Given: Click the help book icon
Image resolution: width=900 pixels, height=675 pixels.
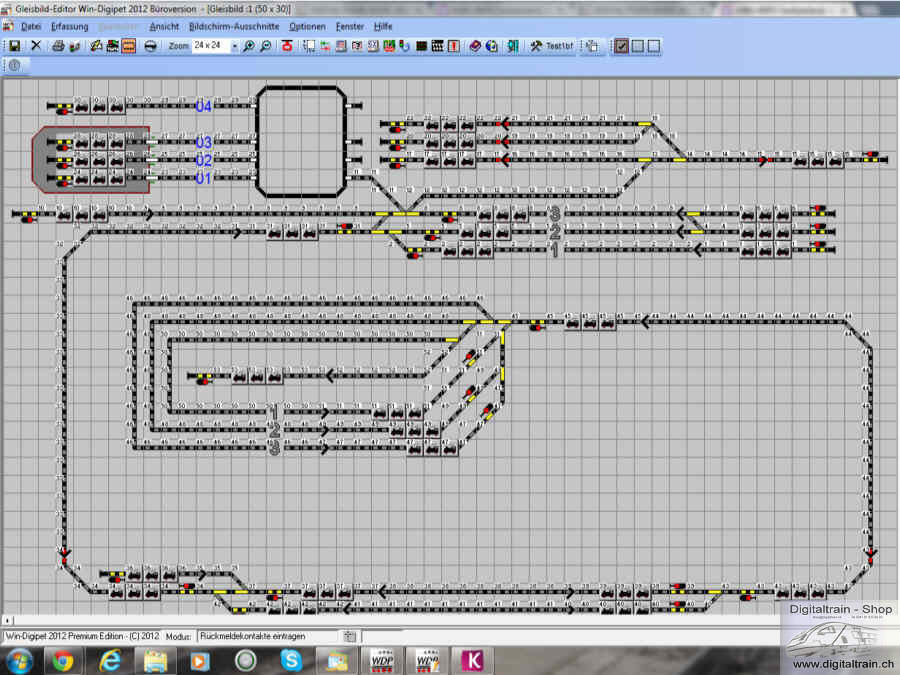Looking at the screenshot, I should pos(475,46).
